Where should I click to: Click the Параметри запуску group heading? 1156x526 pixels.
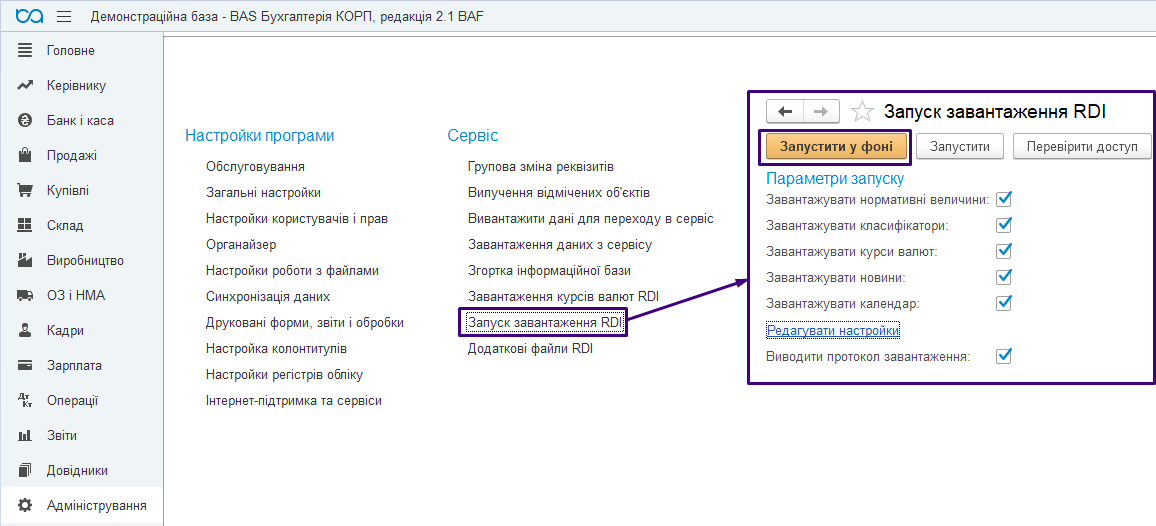click(x=835, y=179)
